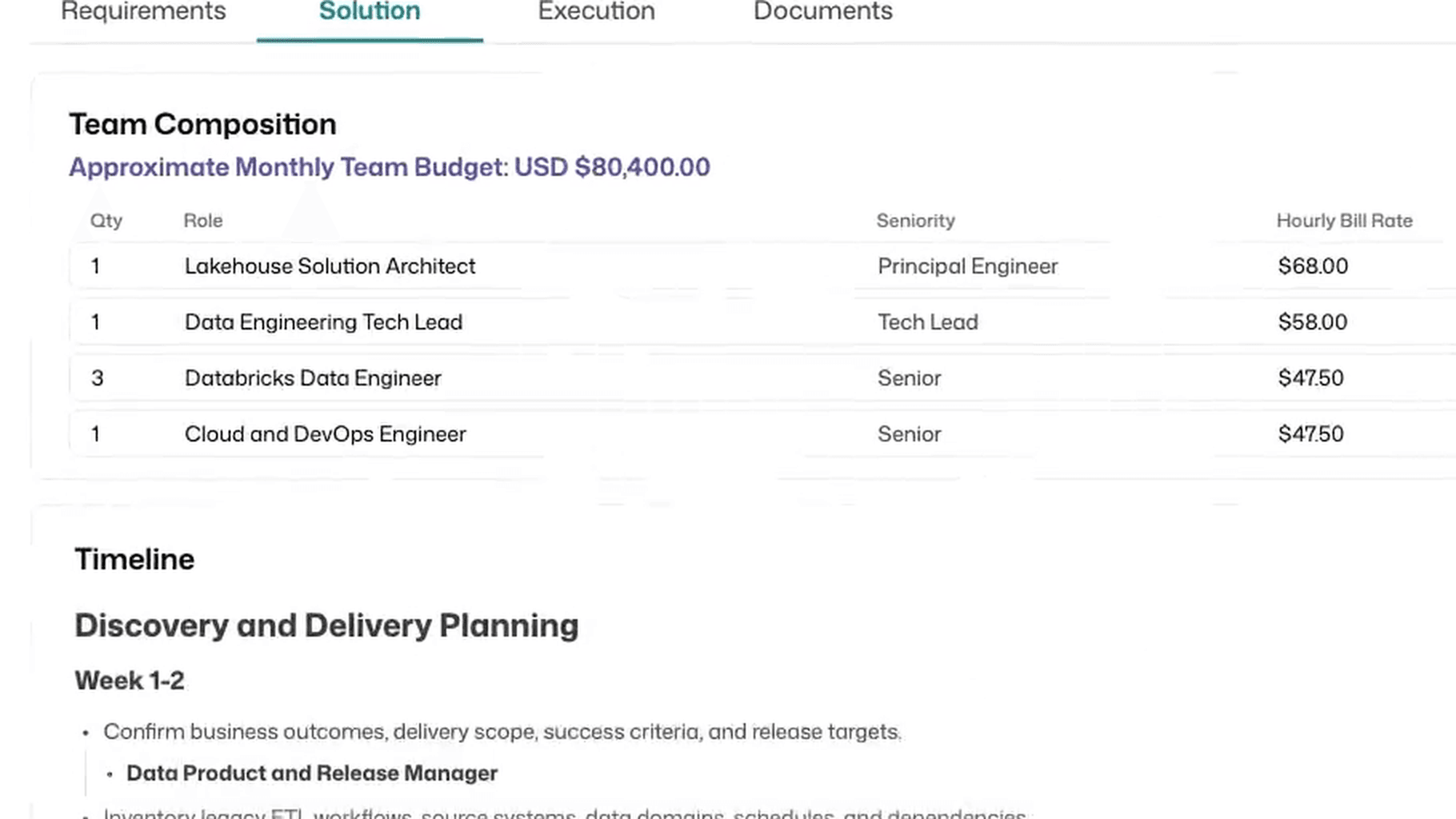Select the Lakehouse Solution Architect role
Viewport: 1456px width, 819px height.
click(x=330, y=266)
